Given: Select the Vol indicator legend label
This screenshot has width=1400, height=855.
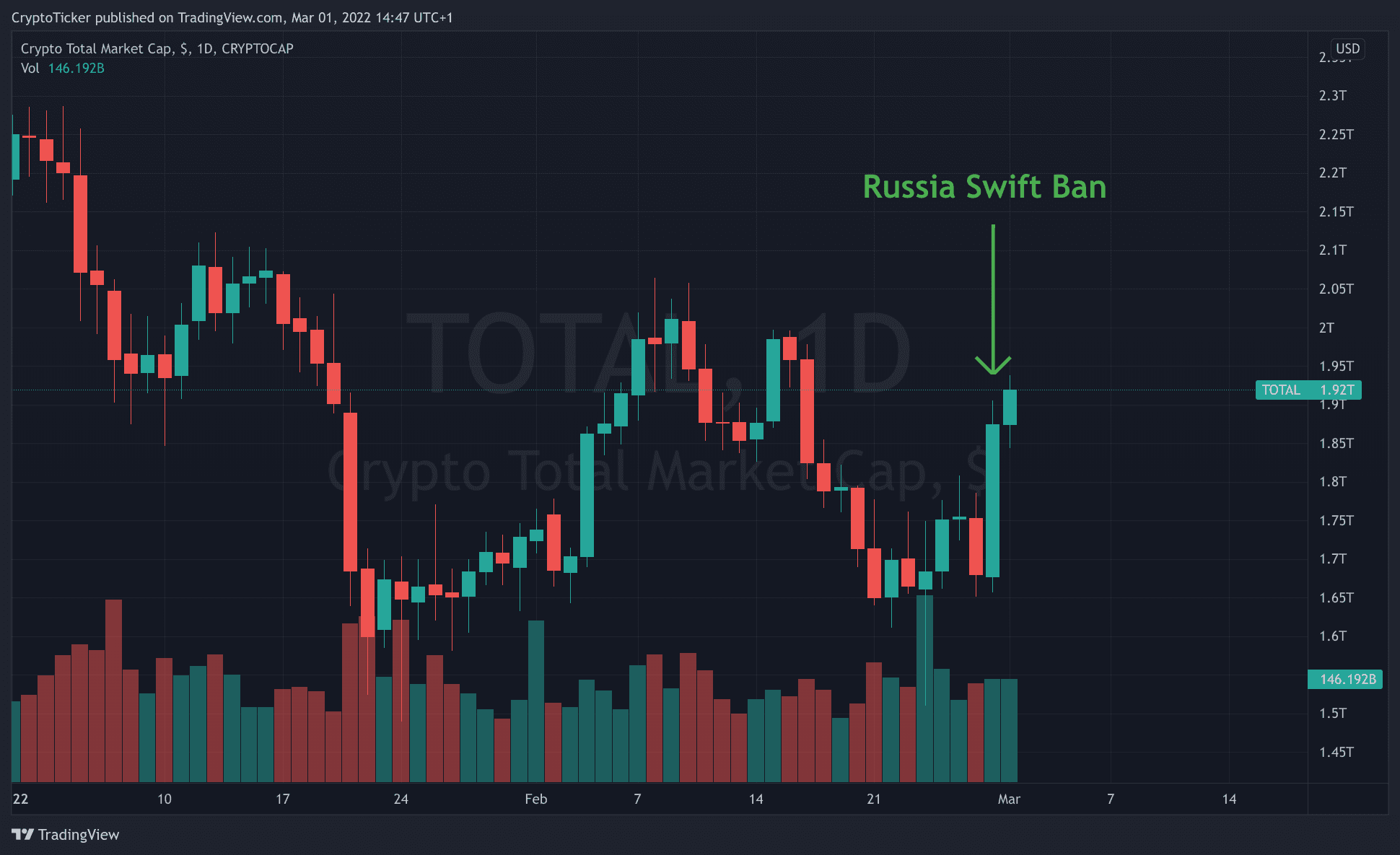Looking at the screenshot, I should pyautogui.click(x=30, y=69).
